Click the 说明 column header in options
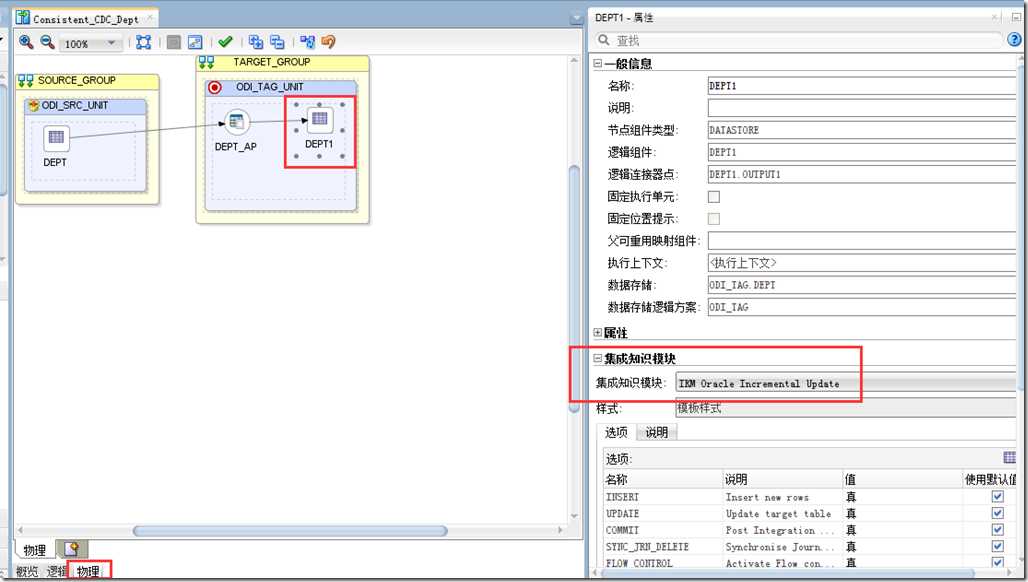The width and height of the screenshot is (1028, 582). (782, 480)
